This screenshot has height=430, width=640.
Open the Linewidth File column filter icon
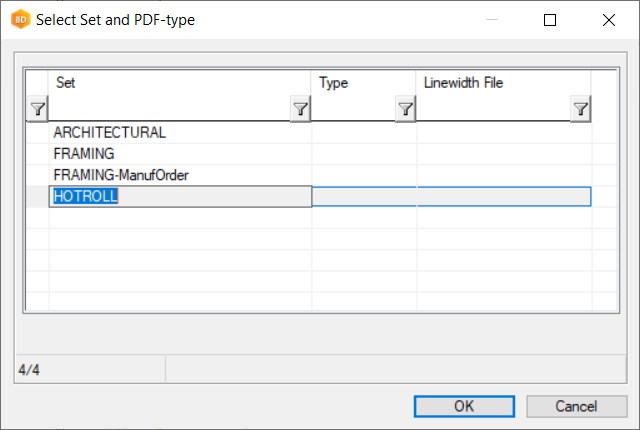pyautogui.click(x=580, y=109)
